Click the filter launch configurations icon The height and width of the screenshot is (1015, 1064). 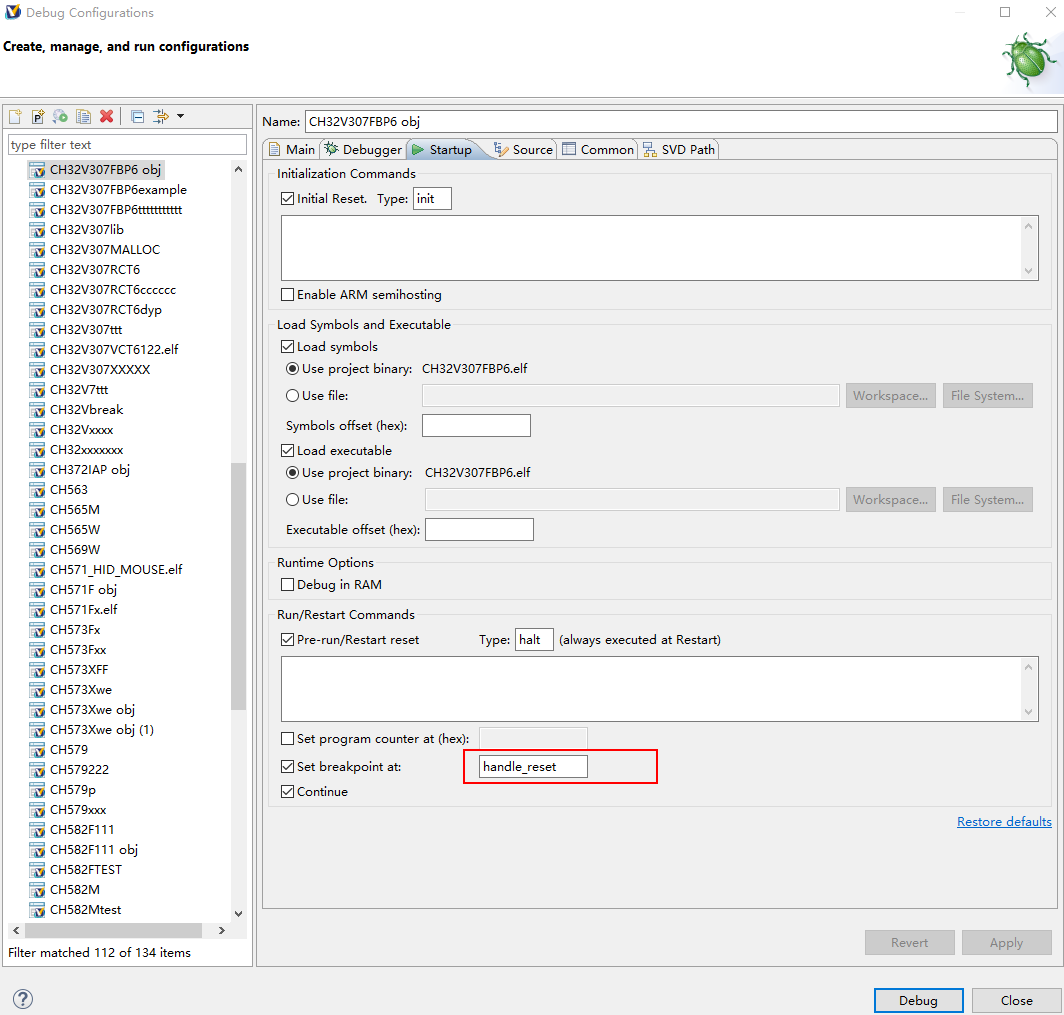click(x=161, y=117)
